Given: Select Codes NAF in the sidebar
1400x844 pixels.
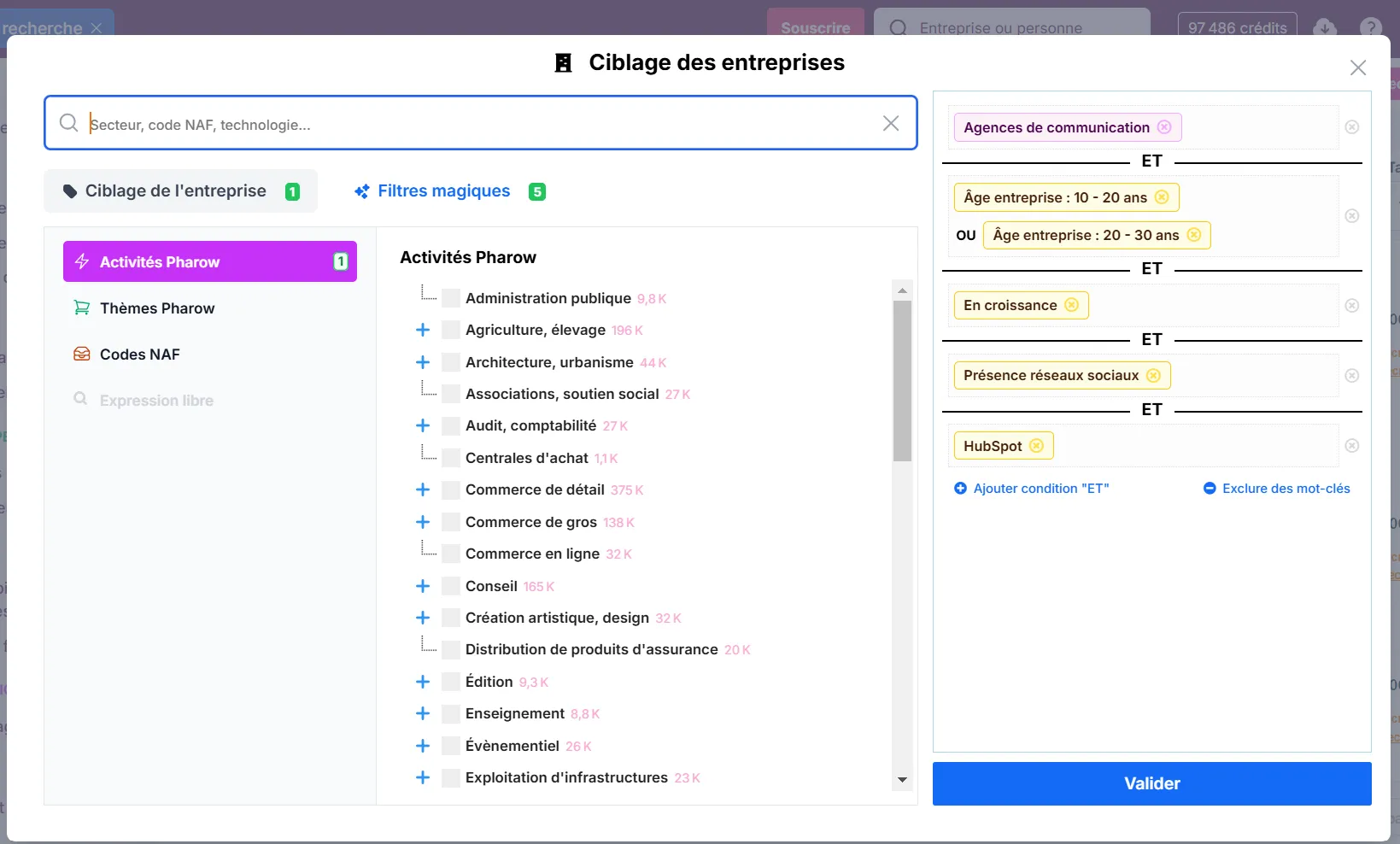Looking at the screenshot, I should click(x=210, y=355).
